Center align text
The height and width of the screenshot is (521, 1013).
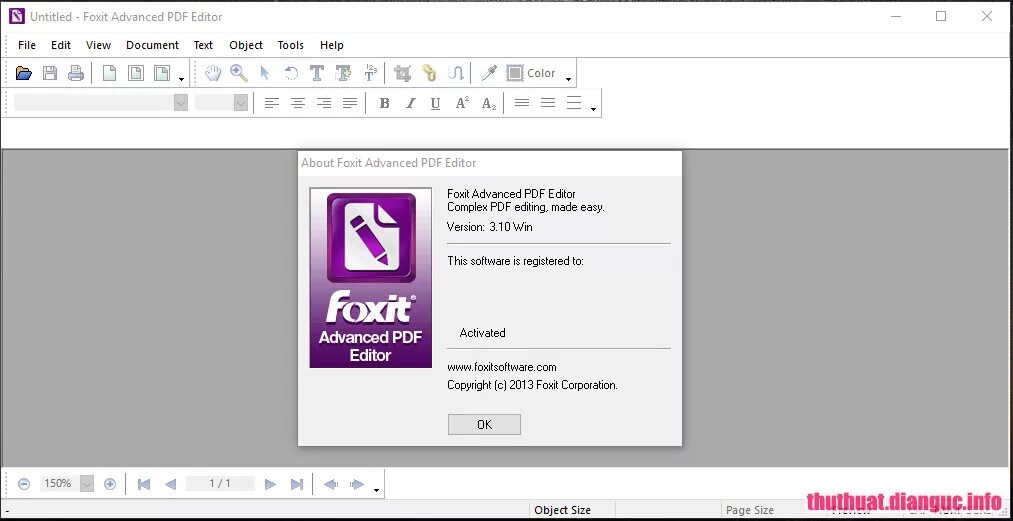click(298, 103)
